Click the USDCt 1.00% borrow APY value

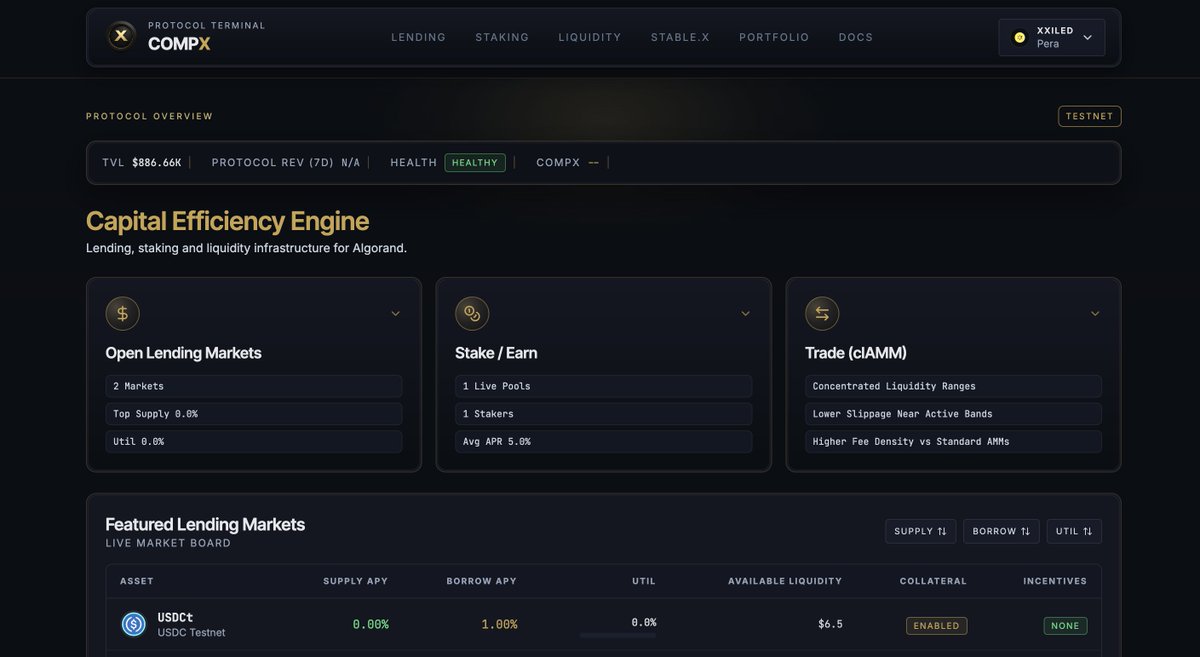pyautogui.click(x=499, y=624)
